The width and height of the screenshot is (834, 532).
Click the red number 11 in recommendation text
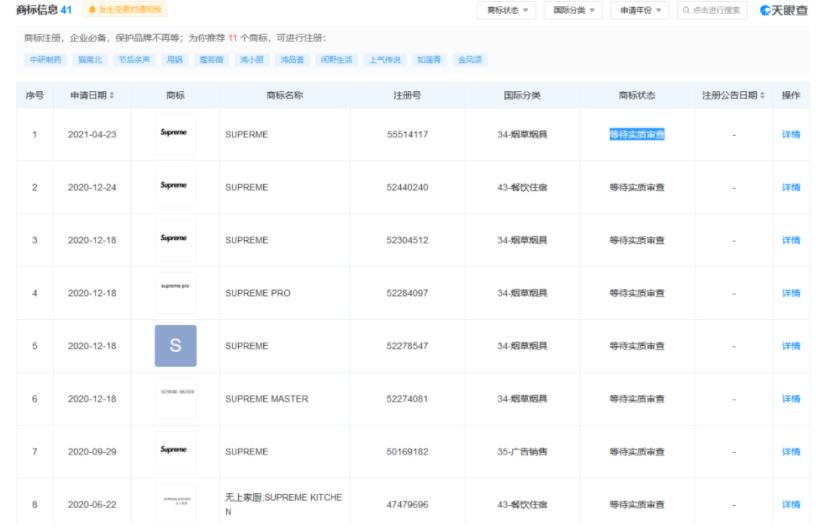tap(232, 38)
